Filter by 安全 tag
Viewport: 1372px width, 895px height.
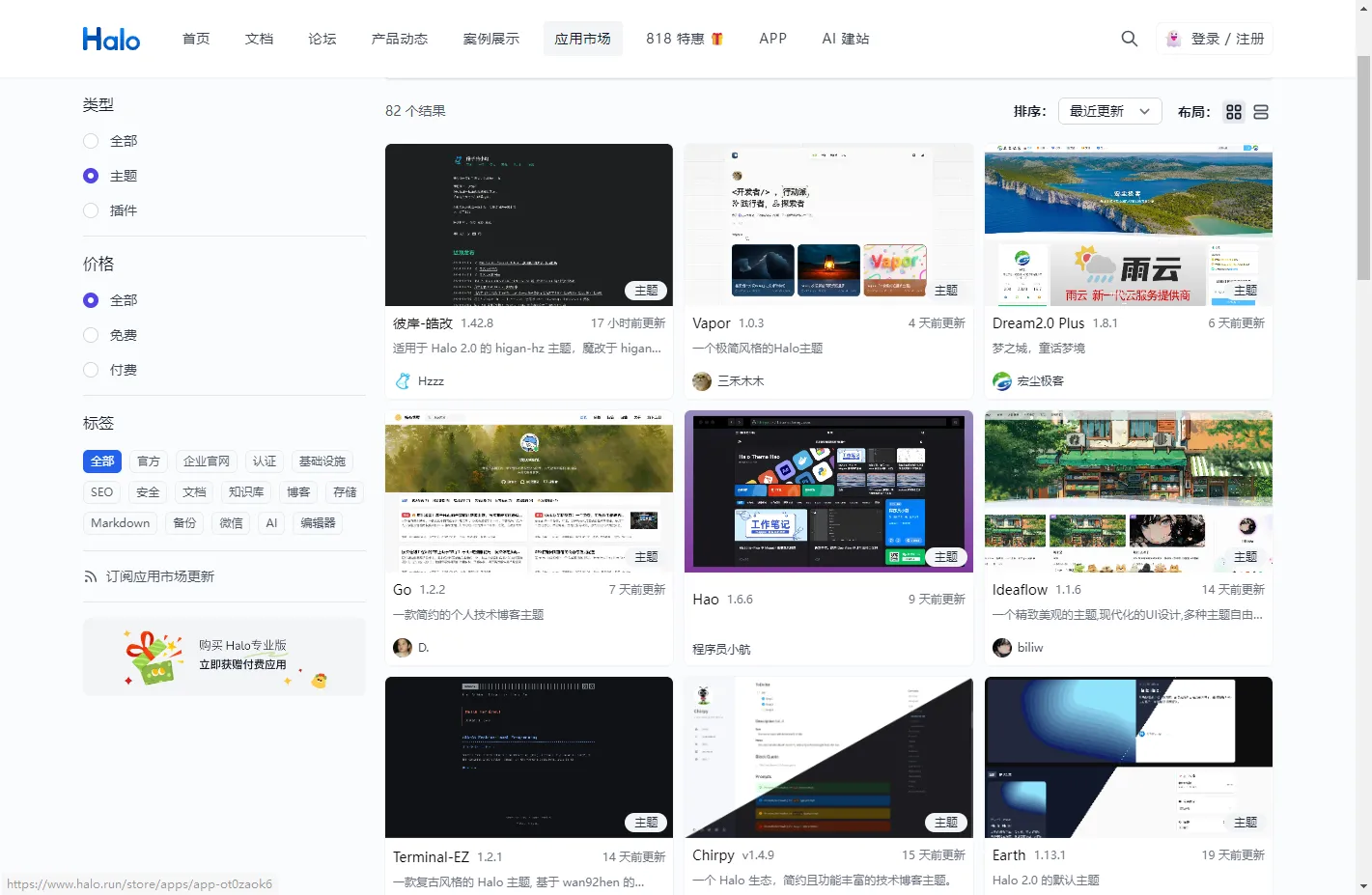[x=148, y=492]
